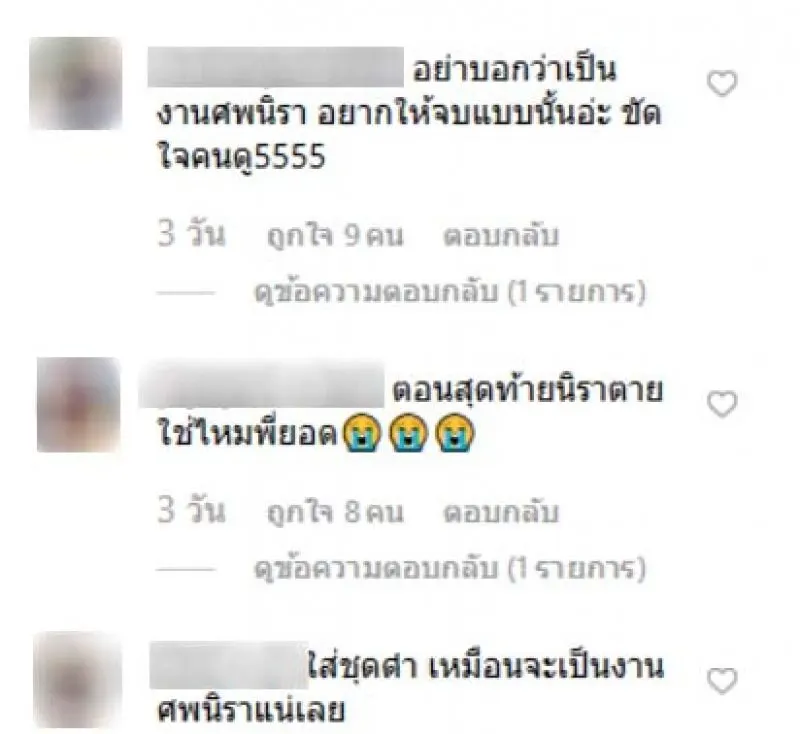Tap the heart beside the "ตอนสุดท้ายนิราตาย" comment
Image resolution: width=800 pixels, height=734 pixels.
click(x=722, y=404)
